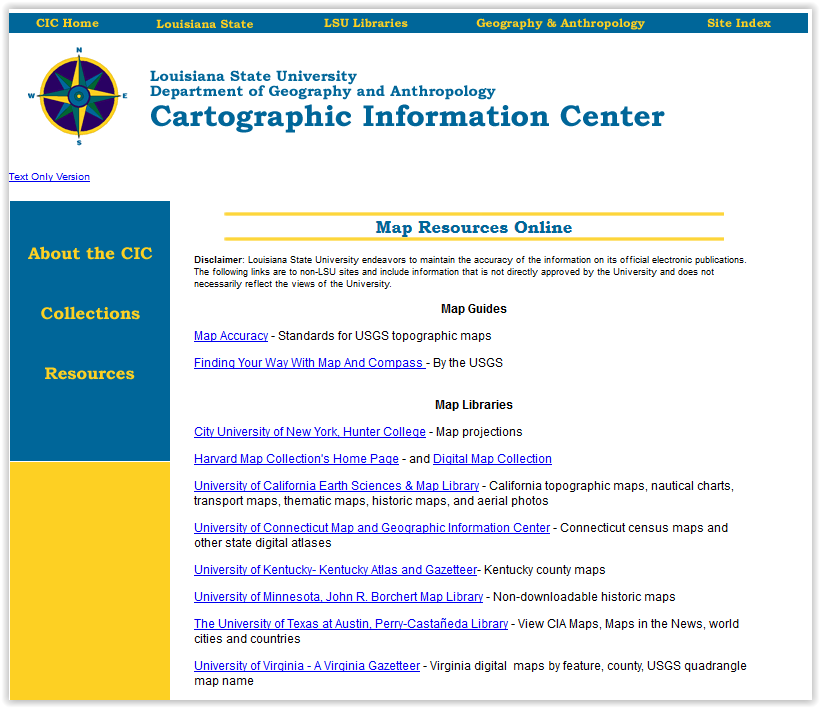Screen dimensions: 820x708
Task: Click the Map Guides section heading
Action: click(474, 309)
